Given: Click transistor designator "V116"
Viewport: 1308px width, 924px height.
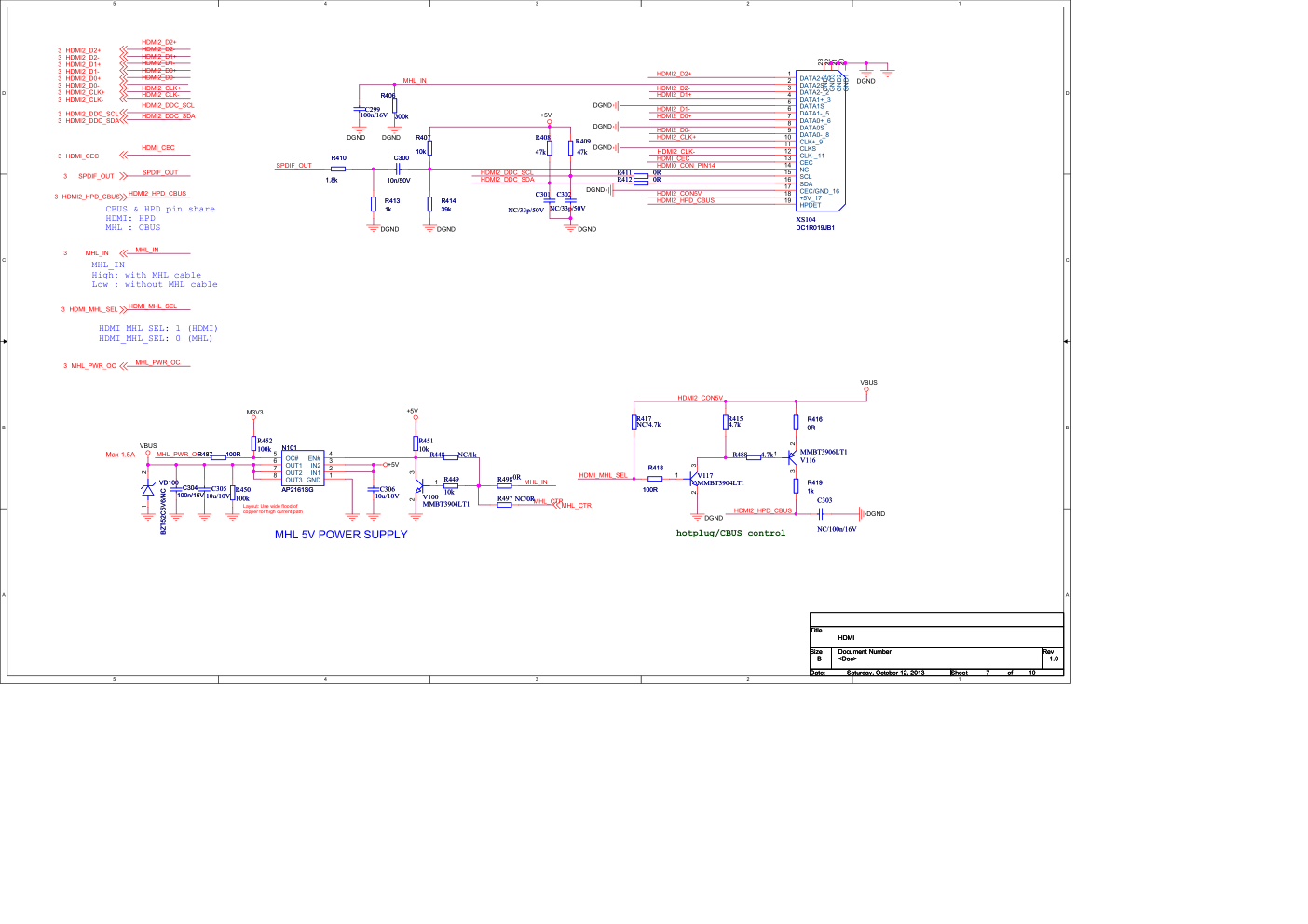Looking at the screenshot, I should [x=808, y=460].
